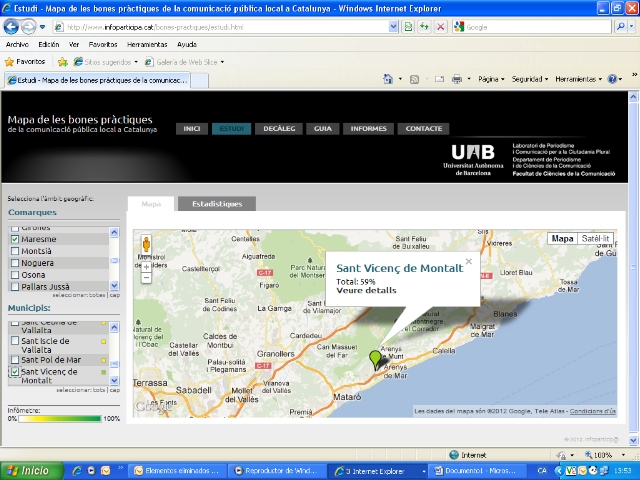The width and height of the screenshot is (640, 480).
Task: Click the Street View pegman icon
Action: 146,245
